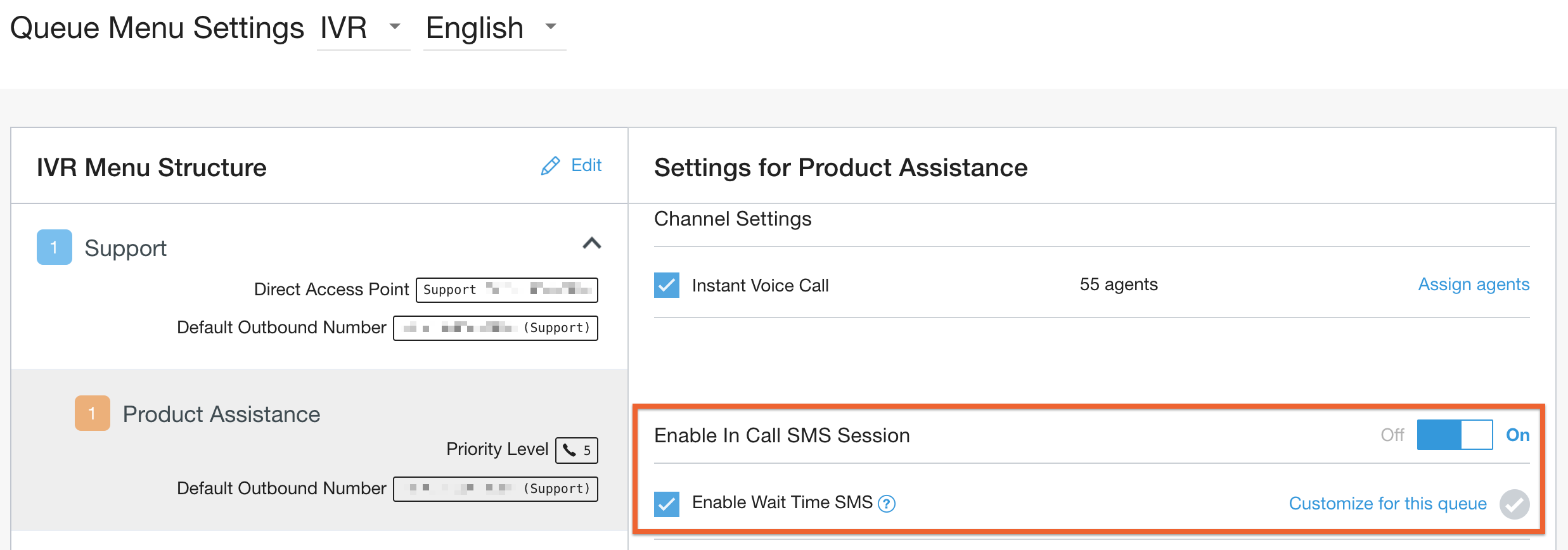
Task: Collapse the Support menu section
Action: tap(591, 243)
